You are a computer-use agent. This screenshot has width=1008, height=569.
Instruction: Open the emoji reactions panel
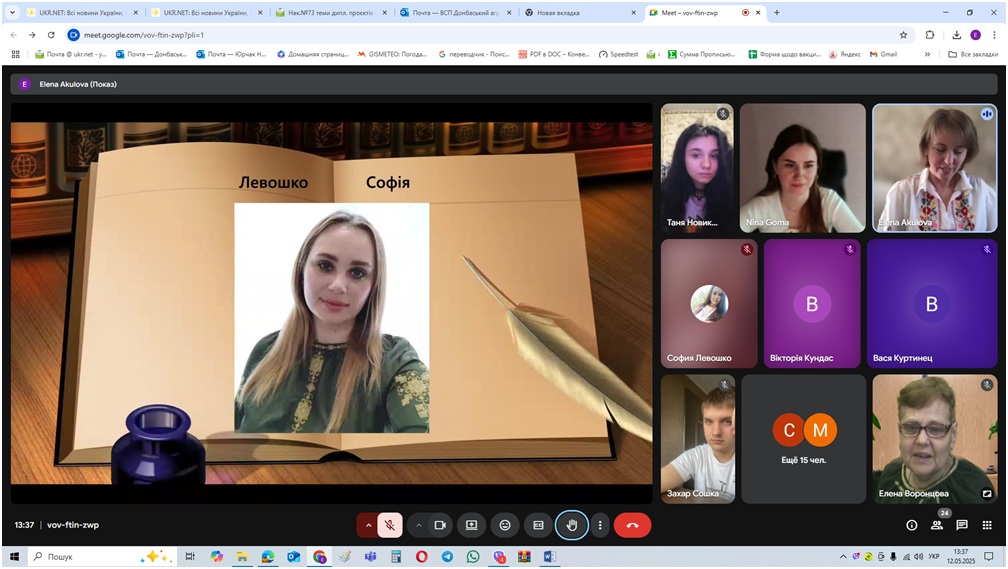pos(505,525)
